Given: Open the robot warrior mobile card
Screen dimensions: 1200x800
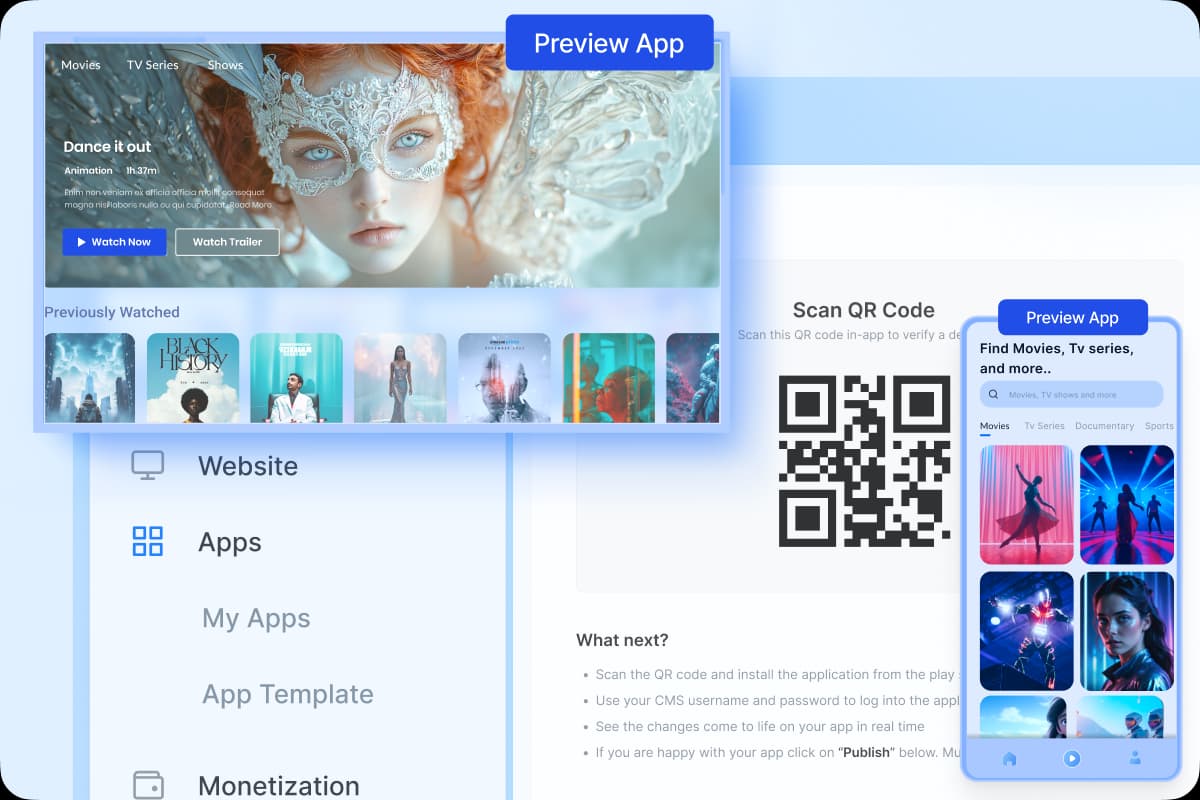Looking at the screenshot, I should point(1027,631).
